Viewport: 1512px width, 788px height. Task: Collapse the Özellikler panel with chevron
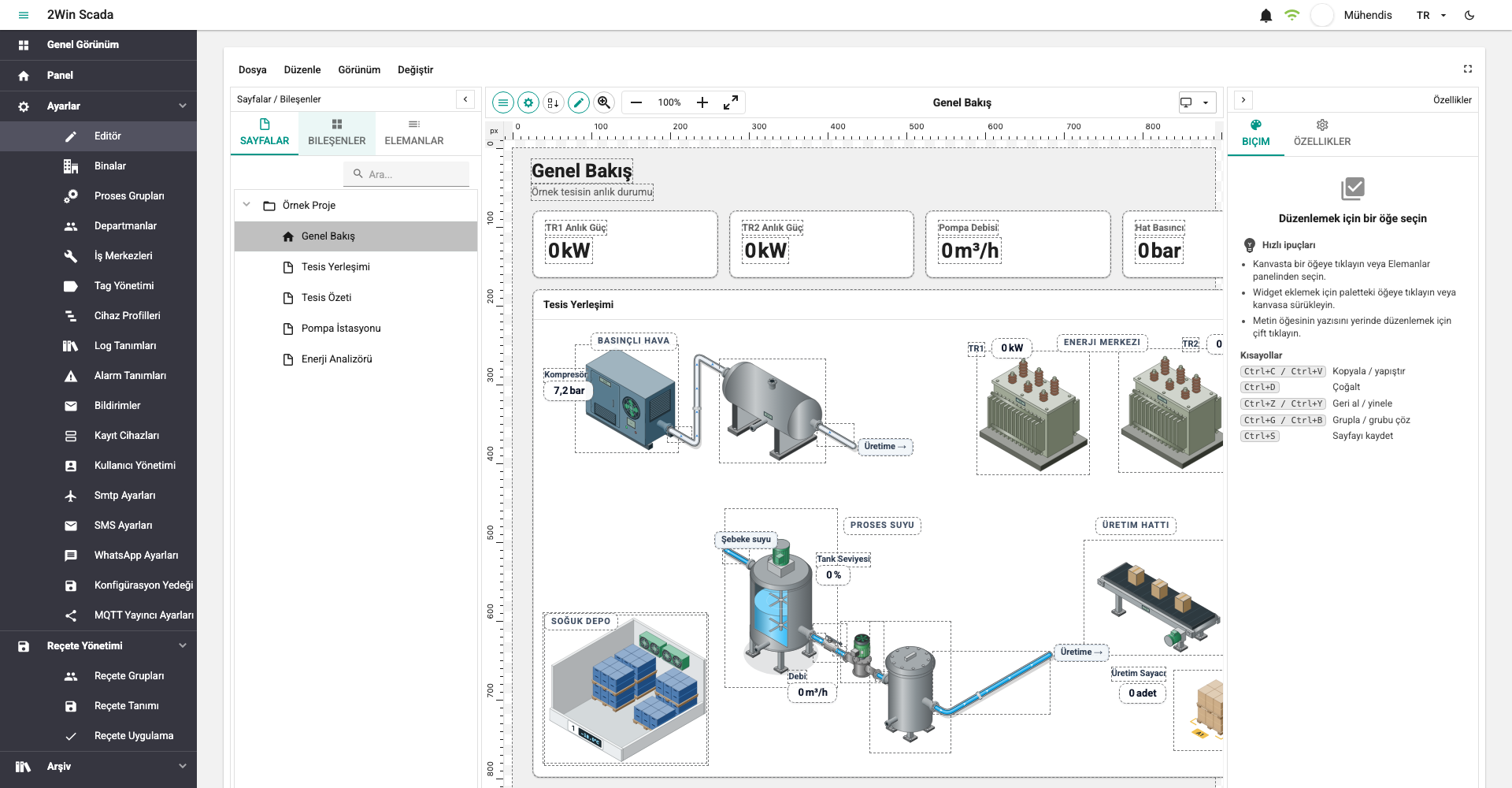[1243, 100]
